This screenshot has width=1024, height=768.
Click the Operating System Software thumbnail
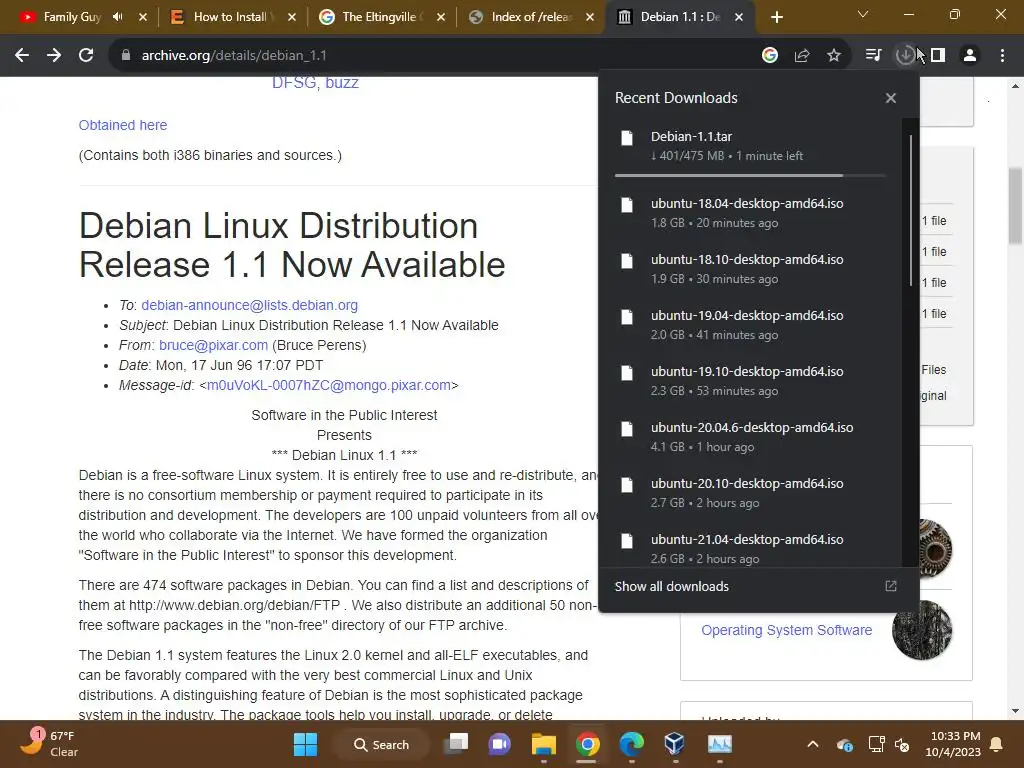click(922, 630)
